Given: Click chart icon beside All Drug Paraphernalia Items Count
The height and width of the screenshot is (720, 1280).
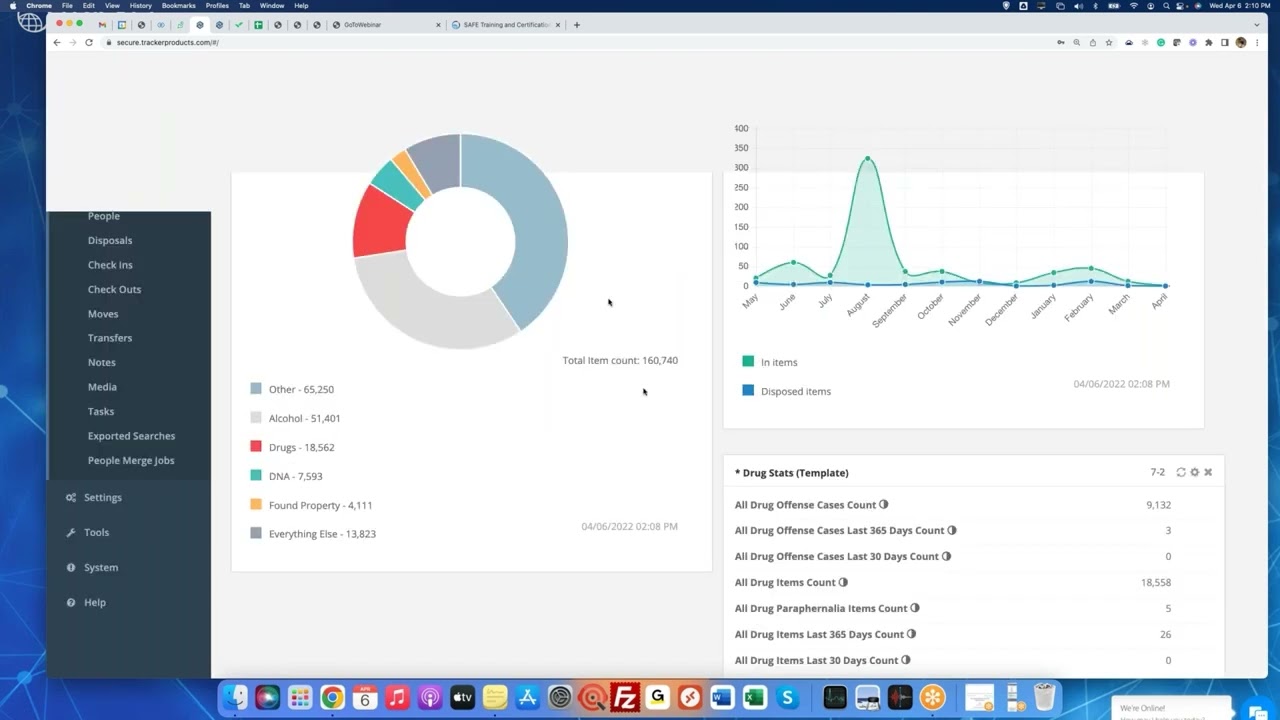Looking at the screenshot, I should [x=915, y=608].
